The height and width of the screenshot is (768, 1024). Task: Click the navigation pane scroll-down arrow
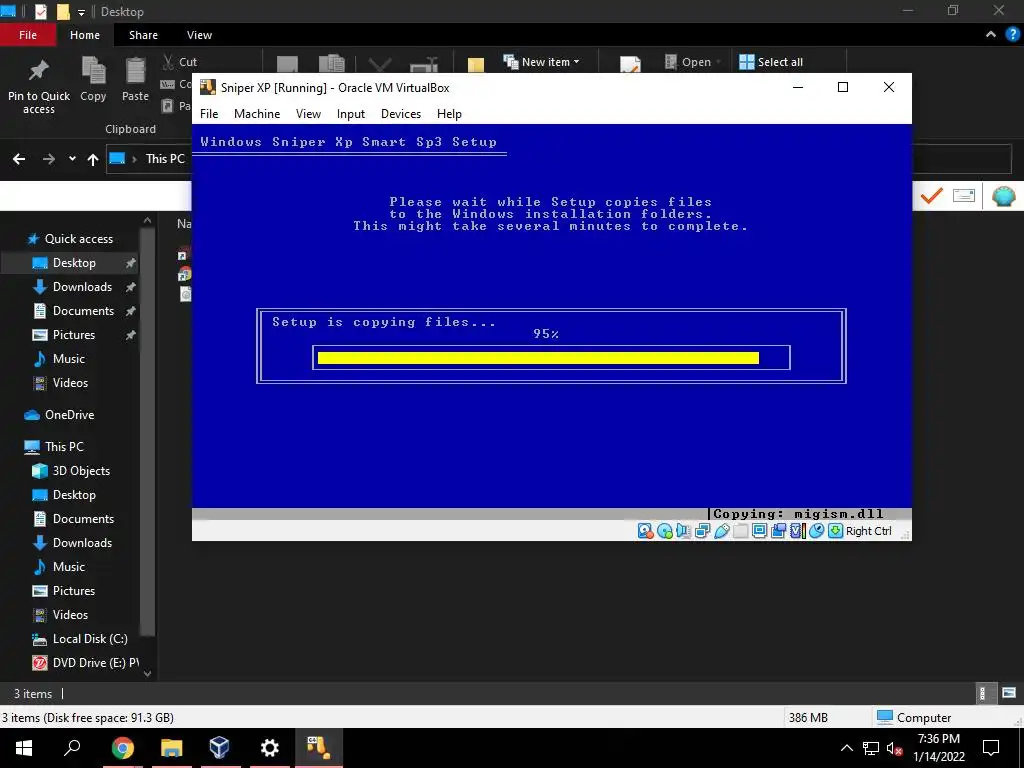pos(148,673)
